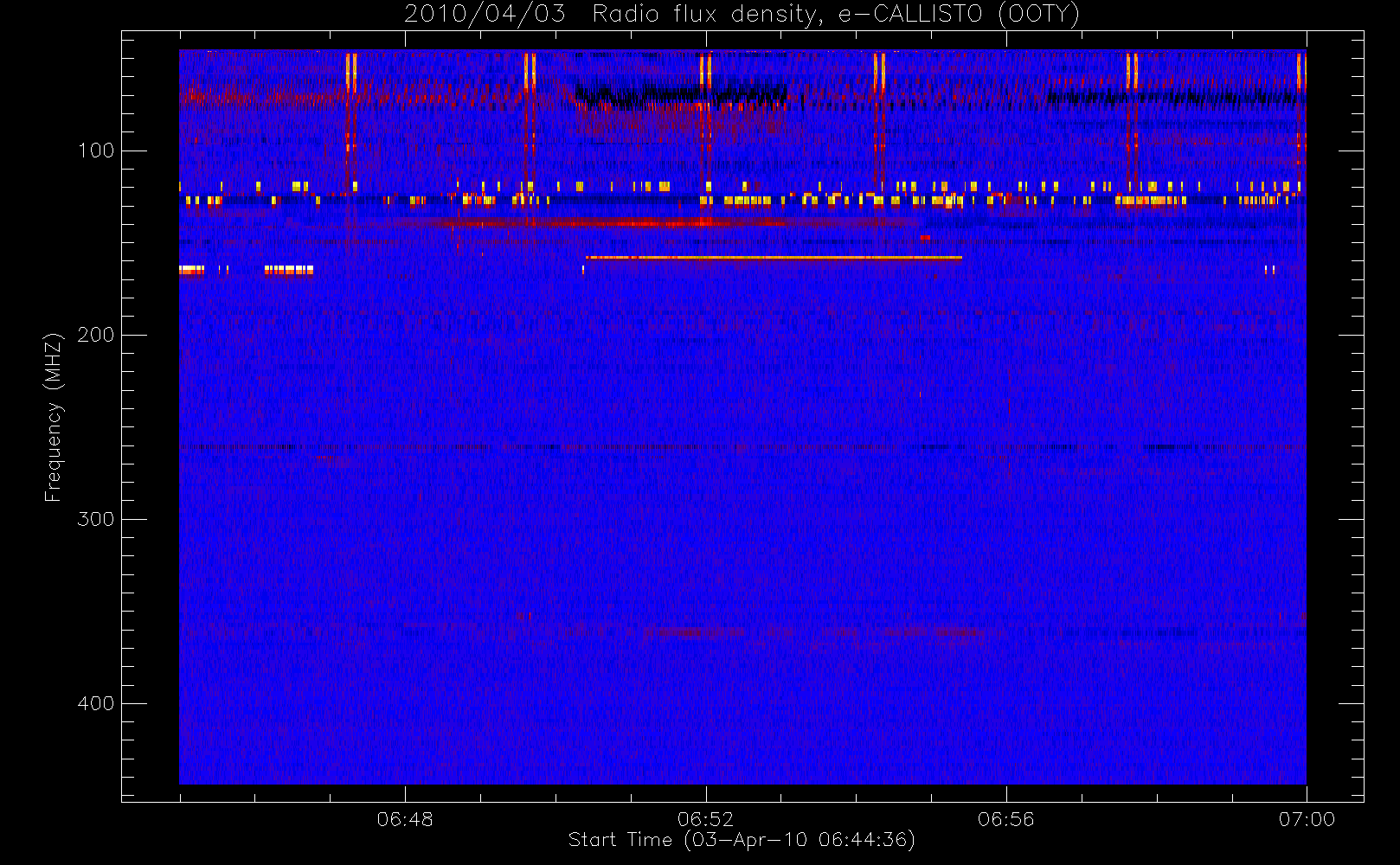Click the 06:48 time tick label
Image resolution: width=1400 pixels, height=865 pixels.
(x=405, y=819)
